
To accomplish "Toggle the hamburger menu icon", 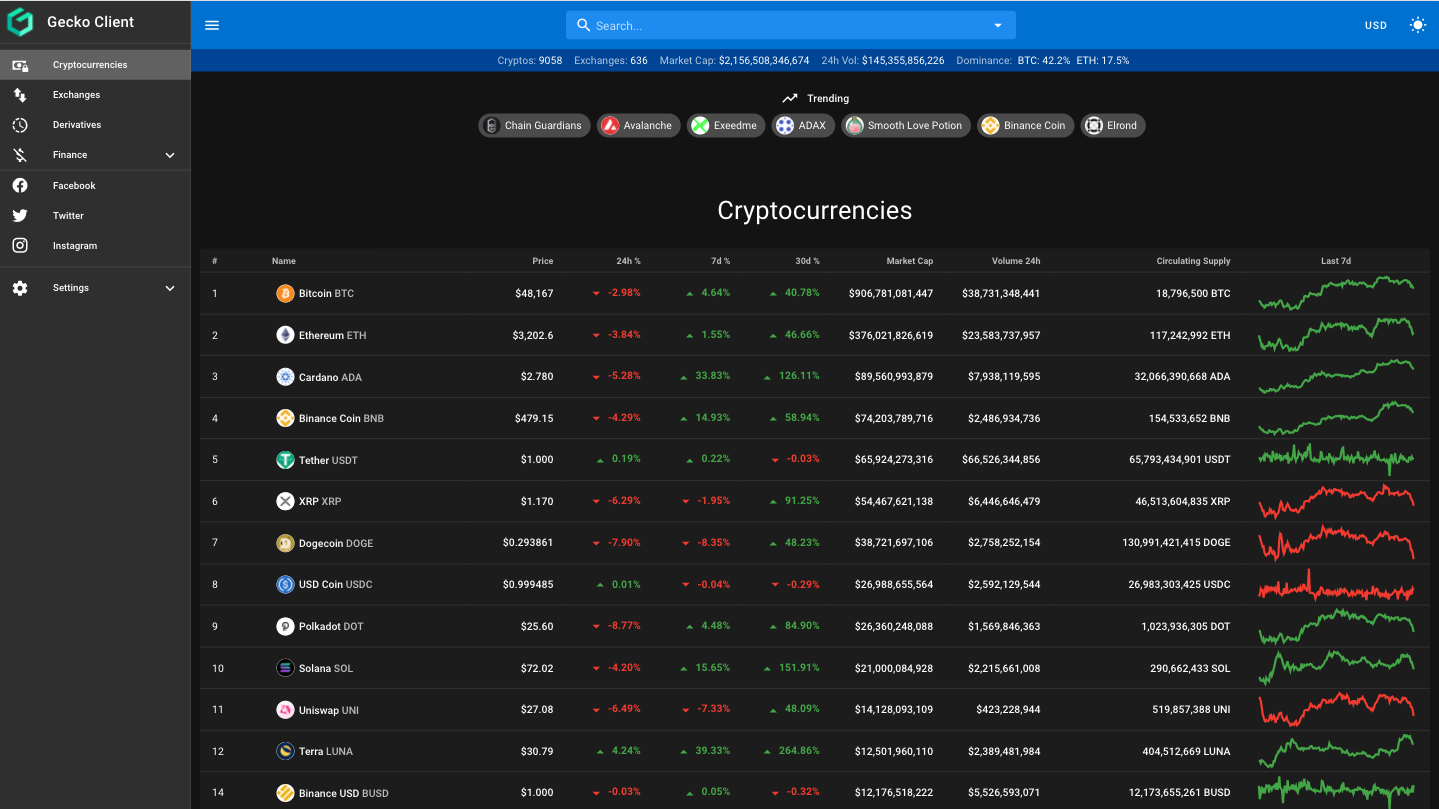I will (212, 25).
